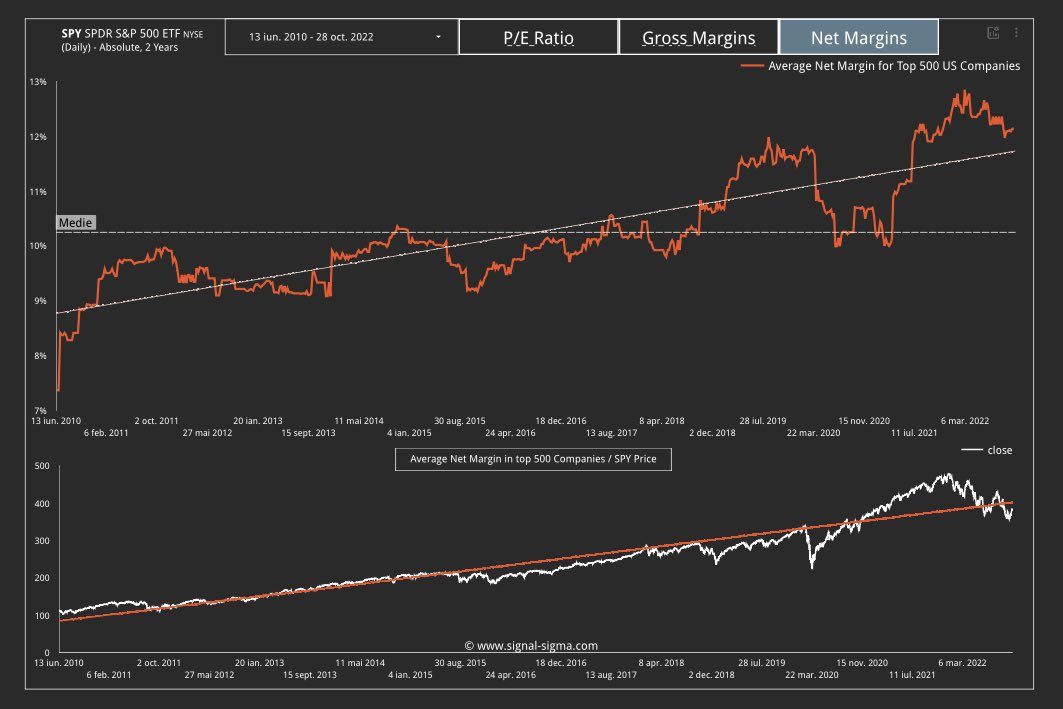Viewport: 1063px width, 709px height.
Task: Open the chart settings icon
Action: 992,33
